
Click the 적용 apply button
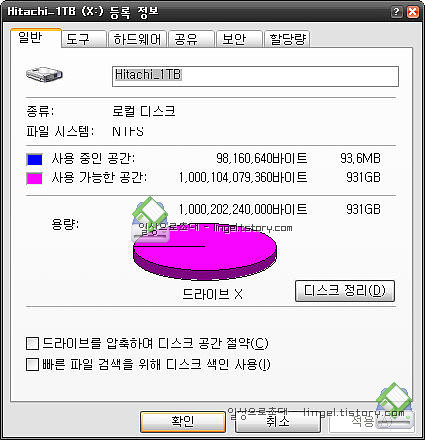point(371,422)
